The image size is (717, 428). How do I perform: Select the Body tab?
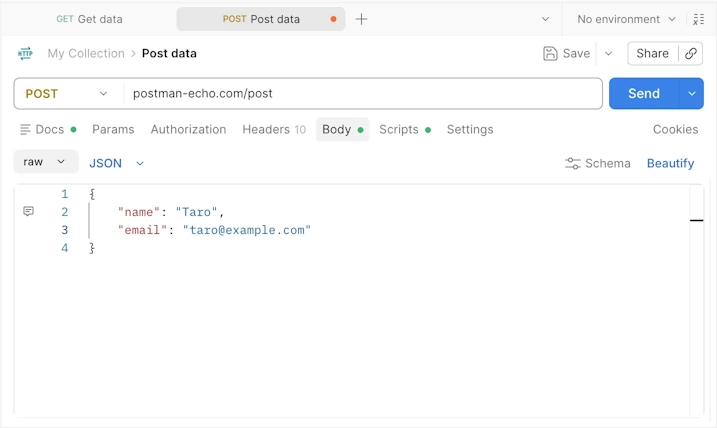(x=342, y=130)
